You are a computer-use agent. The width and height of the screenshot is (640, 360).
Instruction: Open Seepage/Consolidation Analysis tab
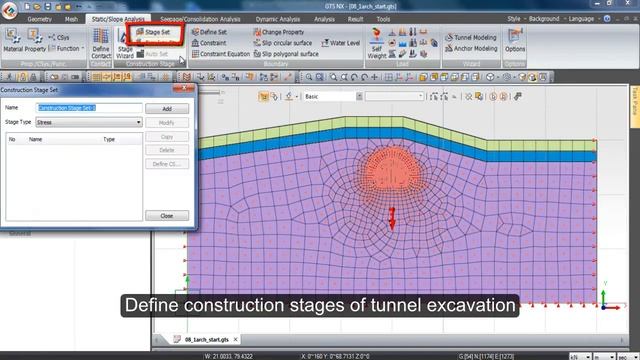[x=200, y=19]
